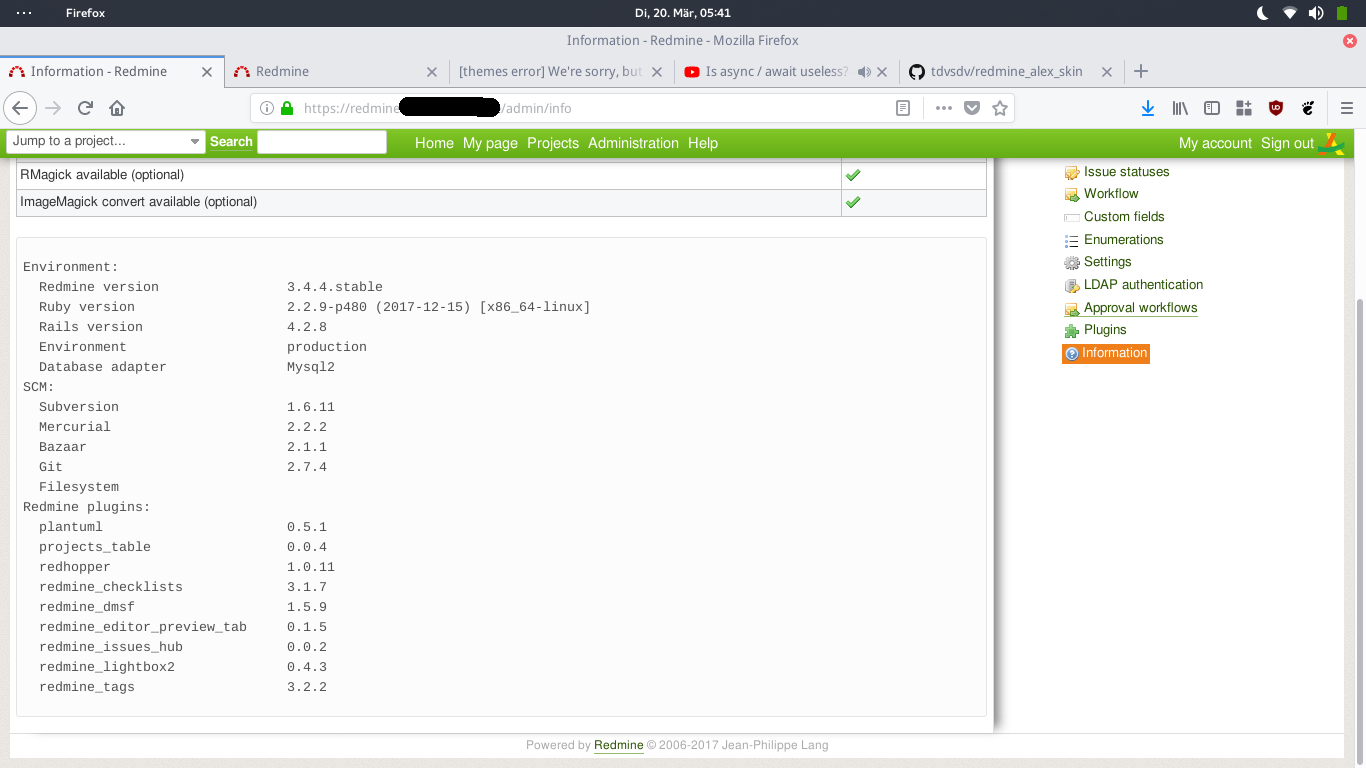Open the Firefox application menu in top bar

click(85, 13)
